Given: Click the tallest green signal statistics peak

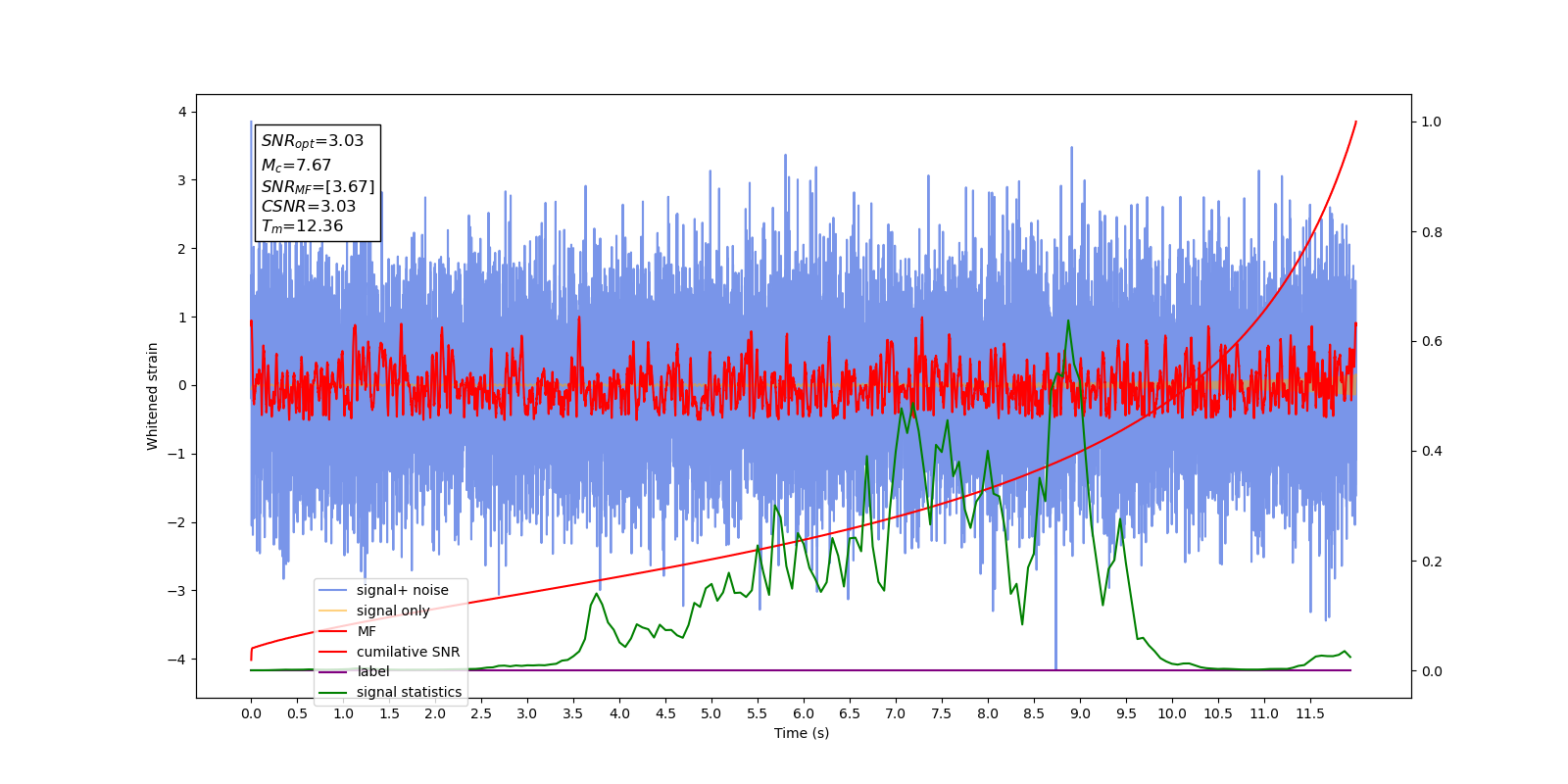Looking at the screenshot, I should pyautogui.click(x=1068, y=321).
